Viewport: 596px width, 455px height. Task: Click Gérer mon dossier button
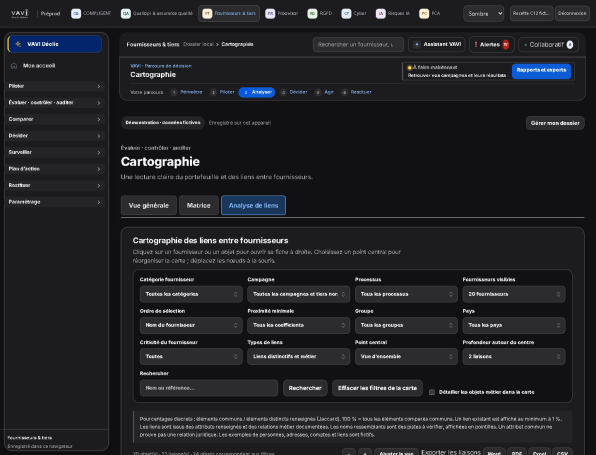[x=555, y=123]
